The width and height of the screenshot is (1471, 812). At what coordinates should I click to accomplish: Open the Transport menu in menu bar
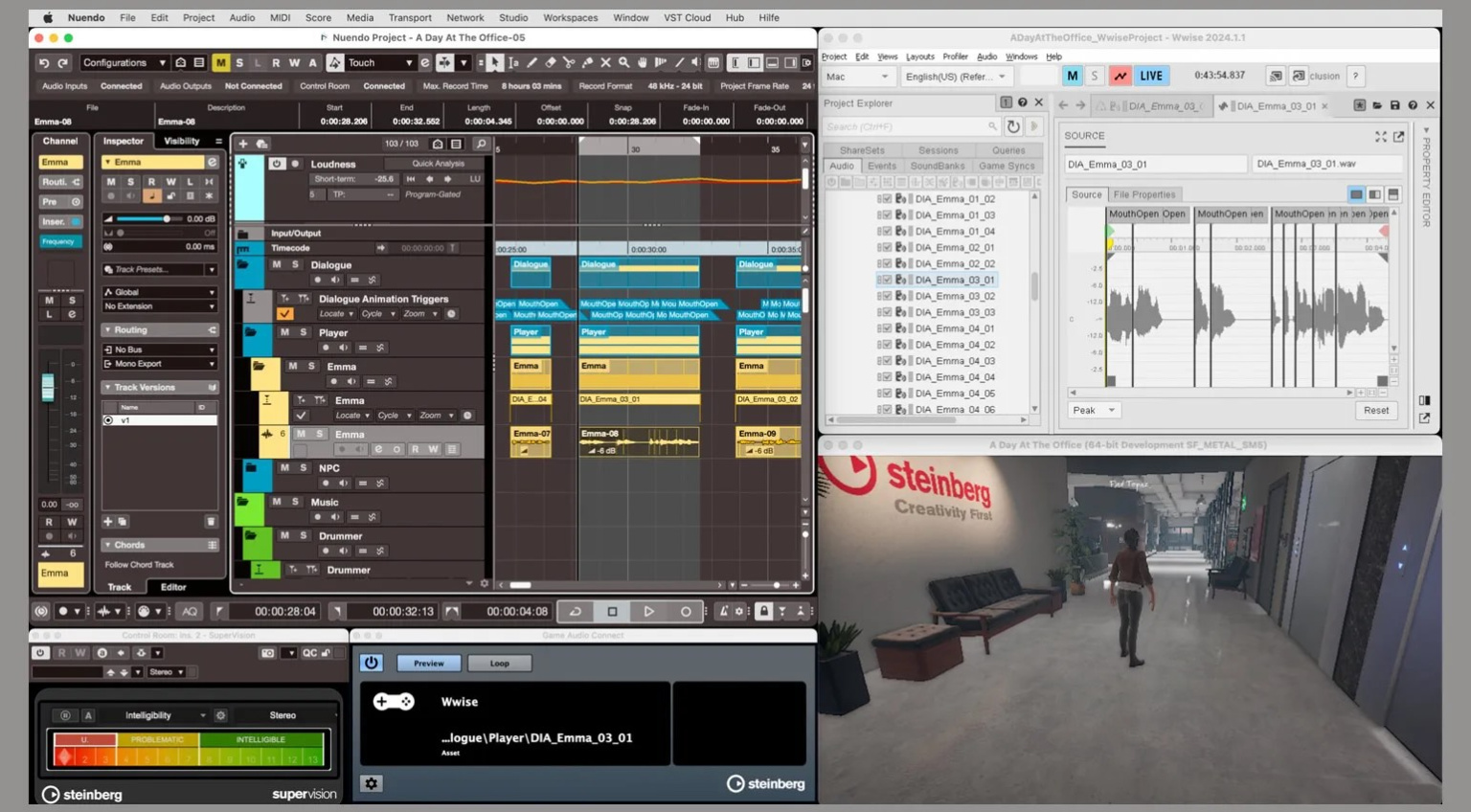[x=410, y=17]
